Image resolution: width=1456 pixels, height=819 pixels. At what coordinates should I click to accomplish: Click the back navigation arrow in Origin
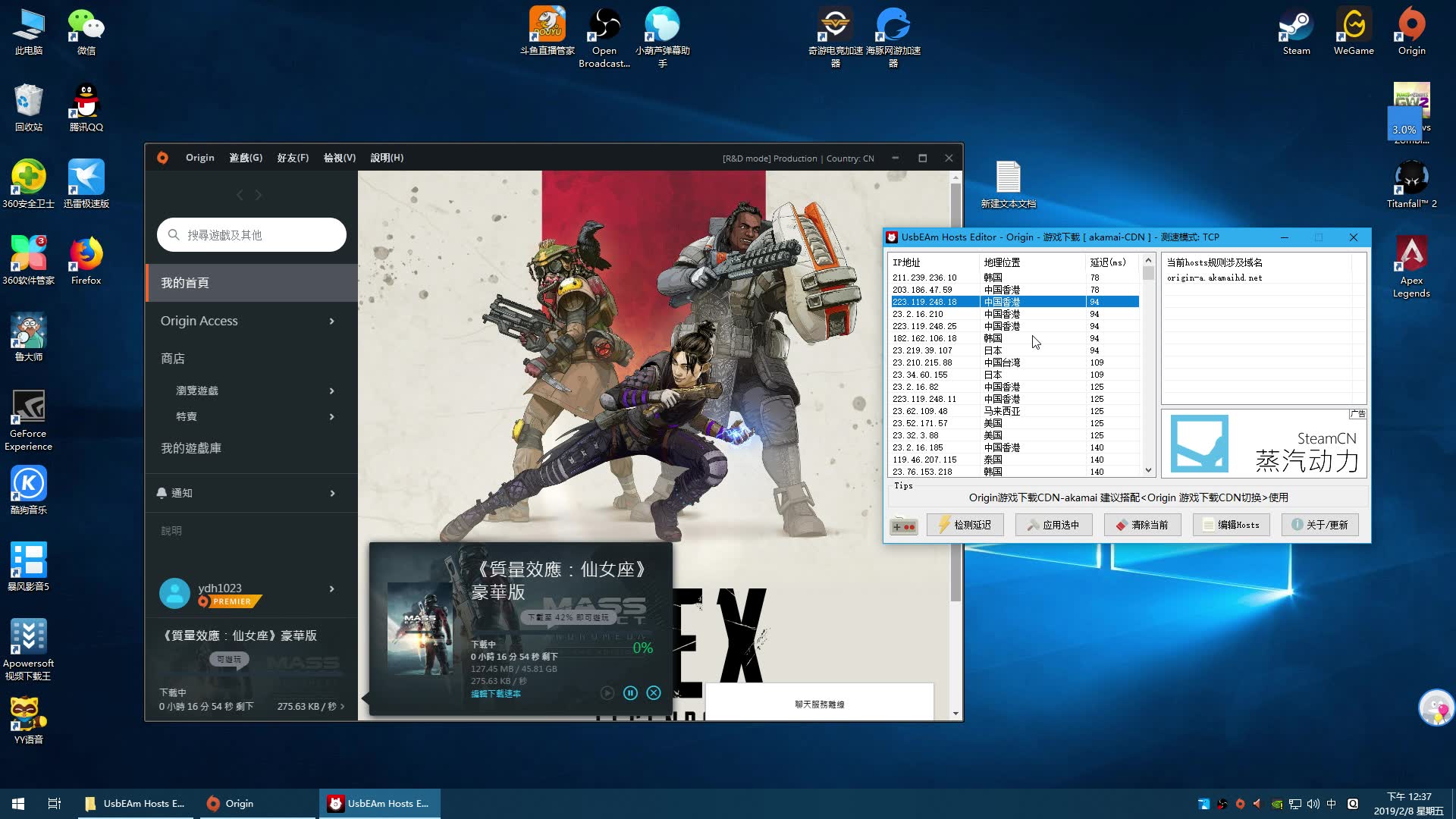240,195
